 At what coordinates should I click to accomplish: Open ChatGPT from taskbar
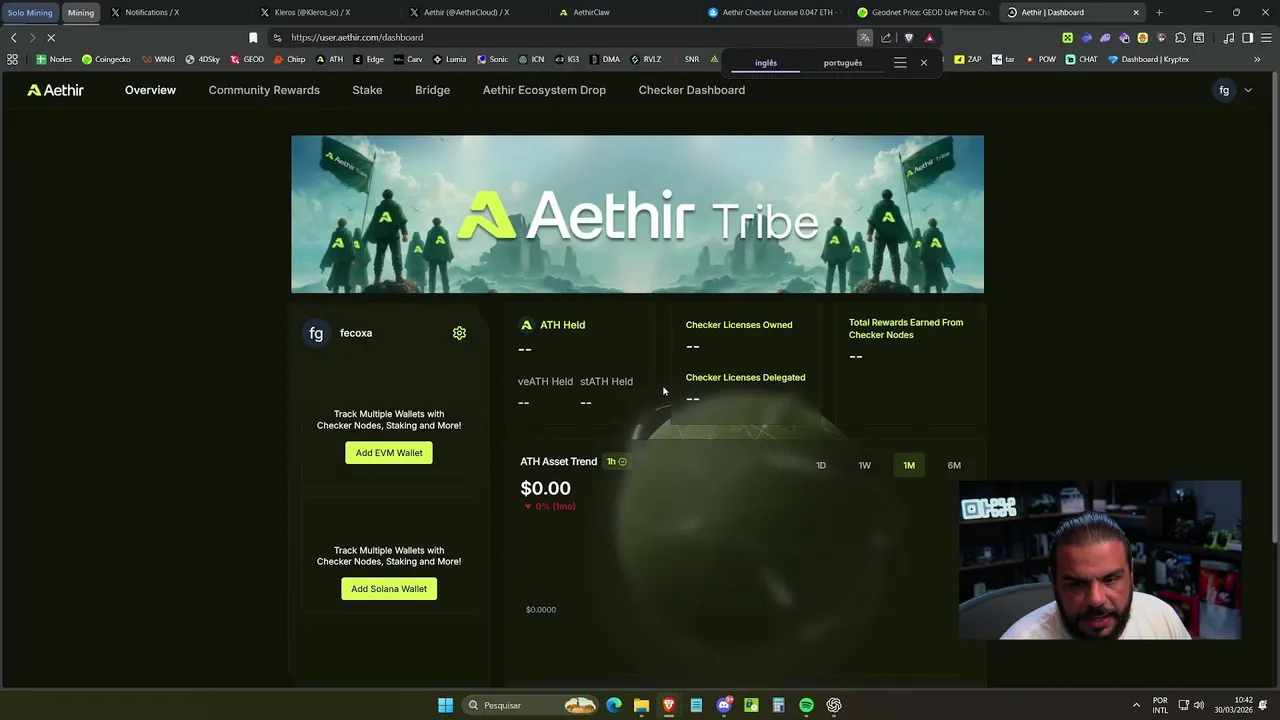pyautogui.click(x=834, y=705)
